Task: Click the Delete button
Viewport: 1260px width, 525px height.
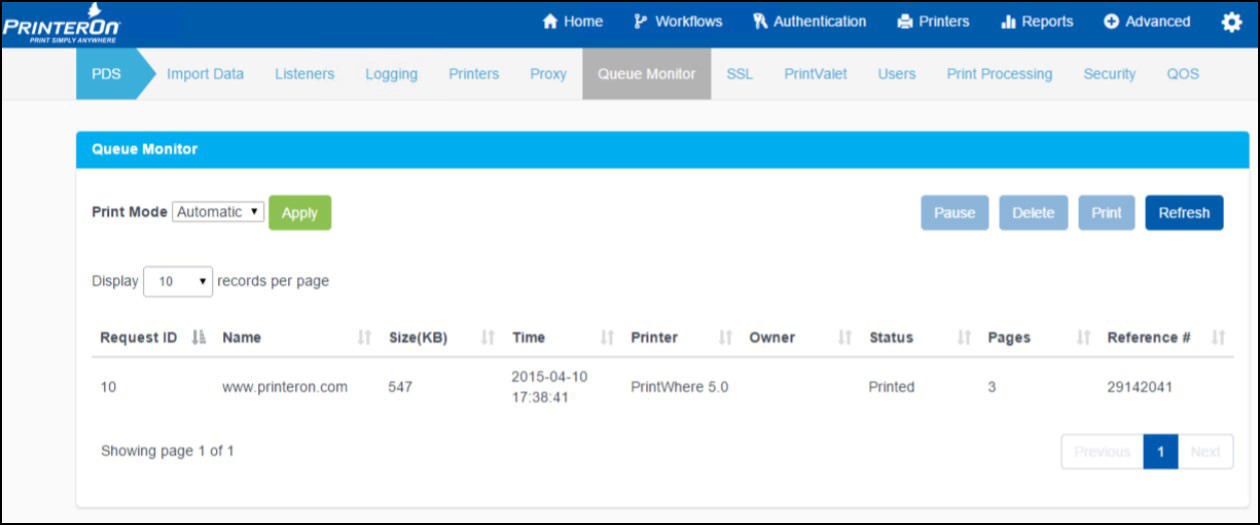Action: pyautogui.click(x=1033, y=212)
